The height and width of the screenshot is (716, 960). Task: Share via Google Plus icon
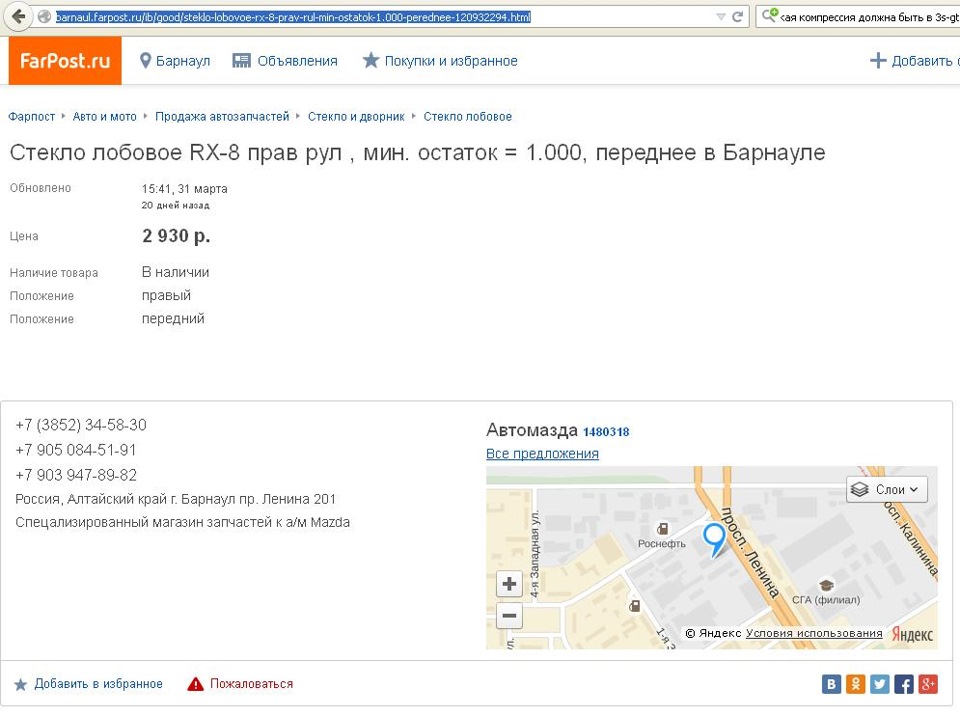pyautogui.click(x=928, y=684)
